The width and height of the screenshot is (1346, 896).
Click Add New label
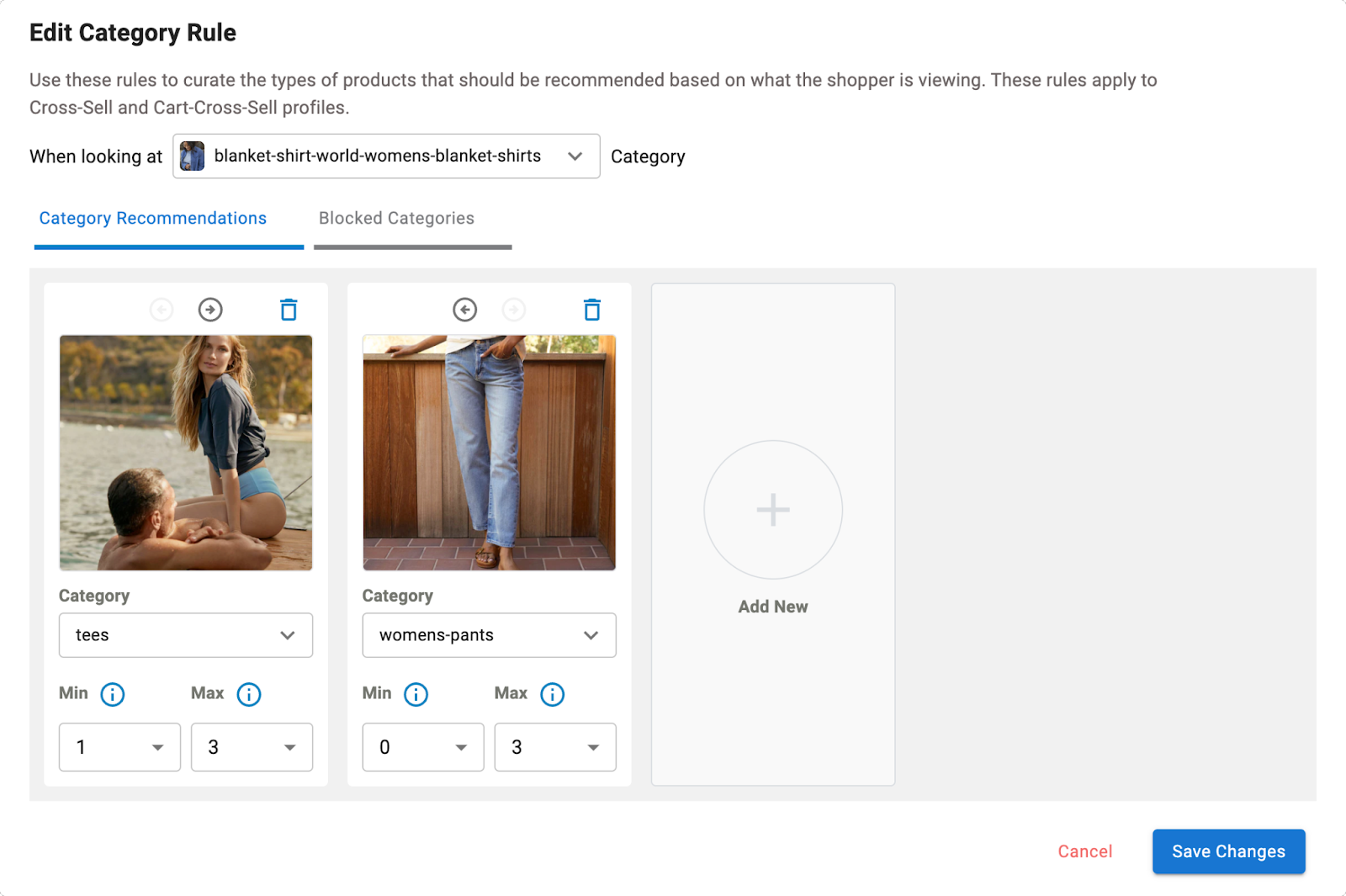coord(773,607)
